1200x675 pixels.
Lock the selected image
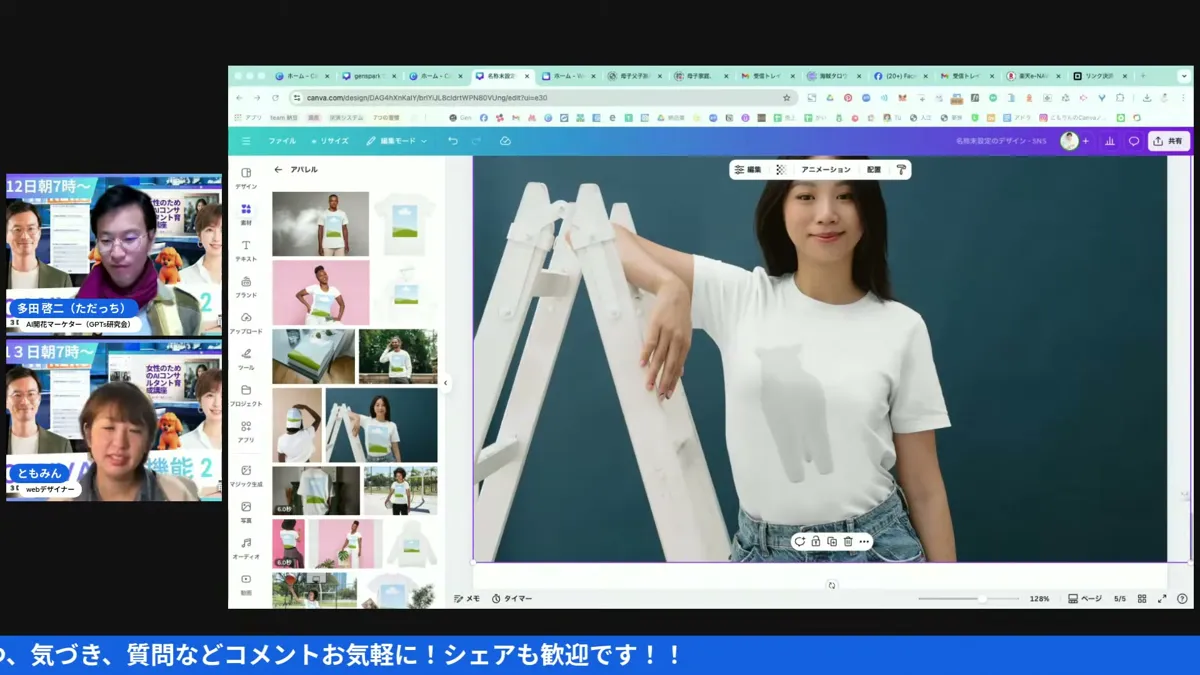816,542
